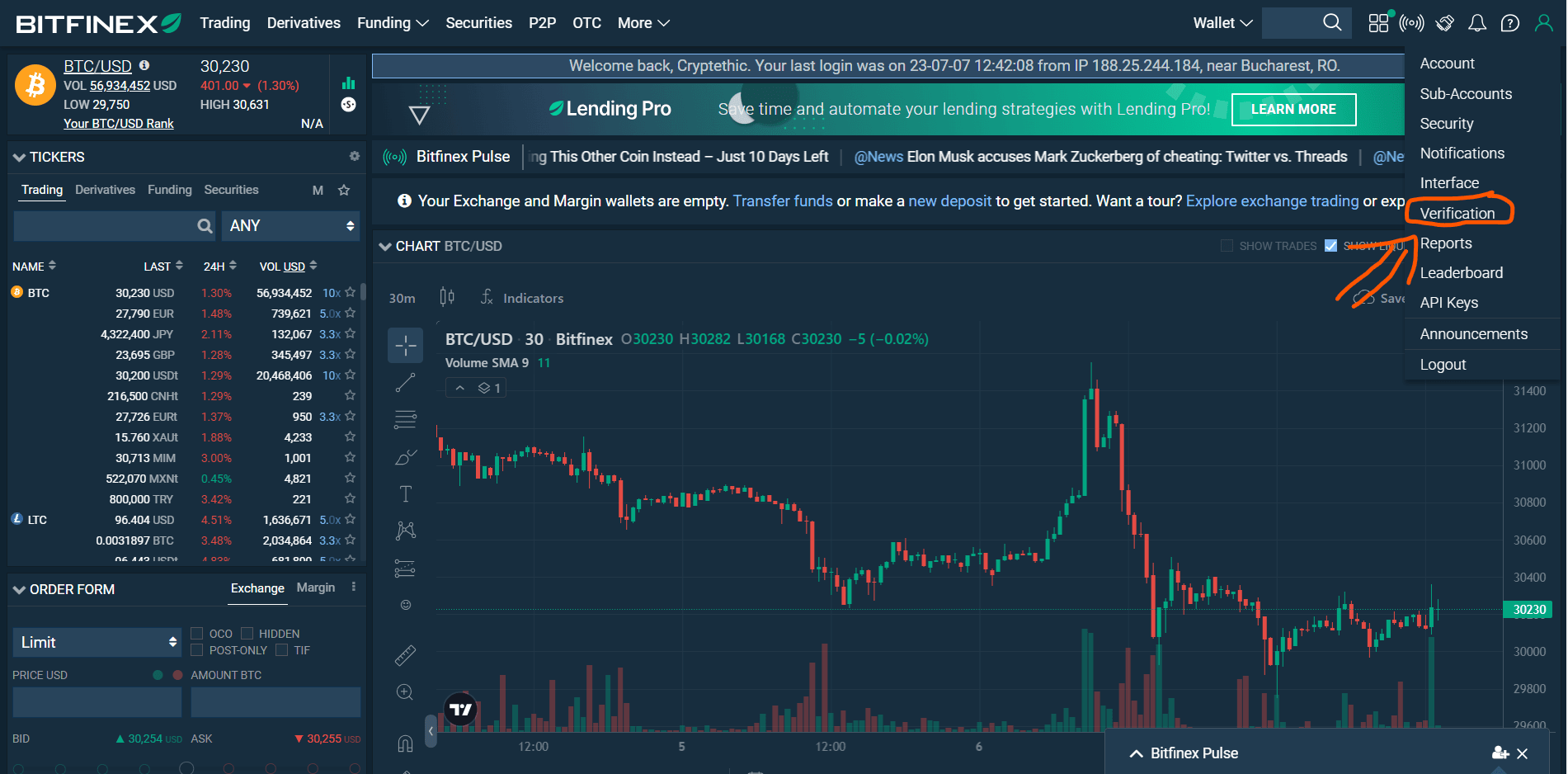The height and width of the screenshot is (774, 1568).
Task: Open the search magnifier in top bar
Action: pos(1332,22)
